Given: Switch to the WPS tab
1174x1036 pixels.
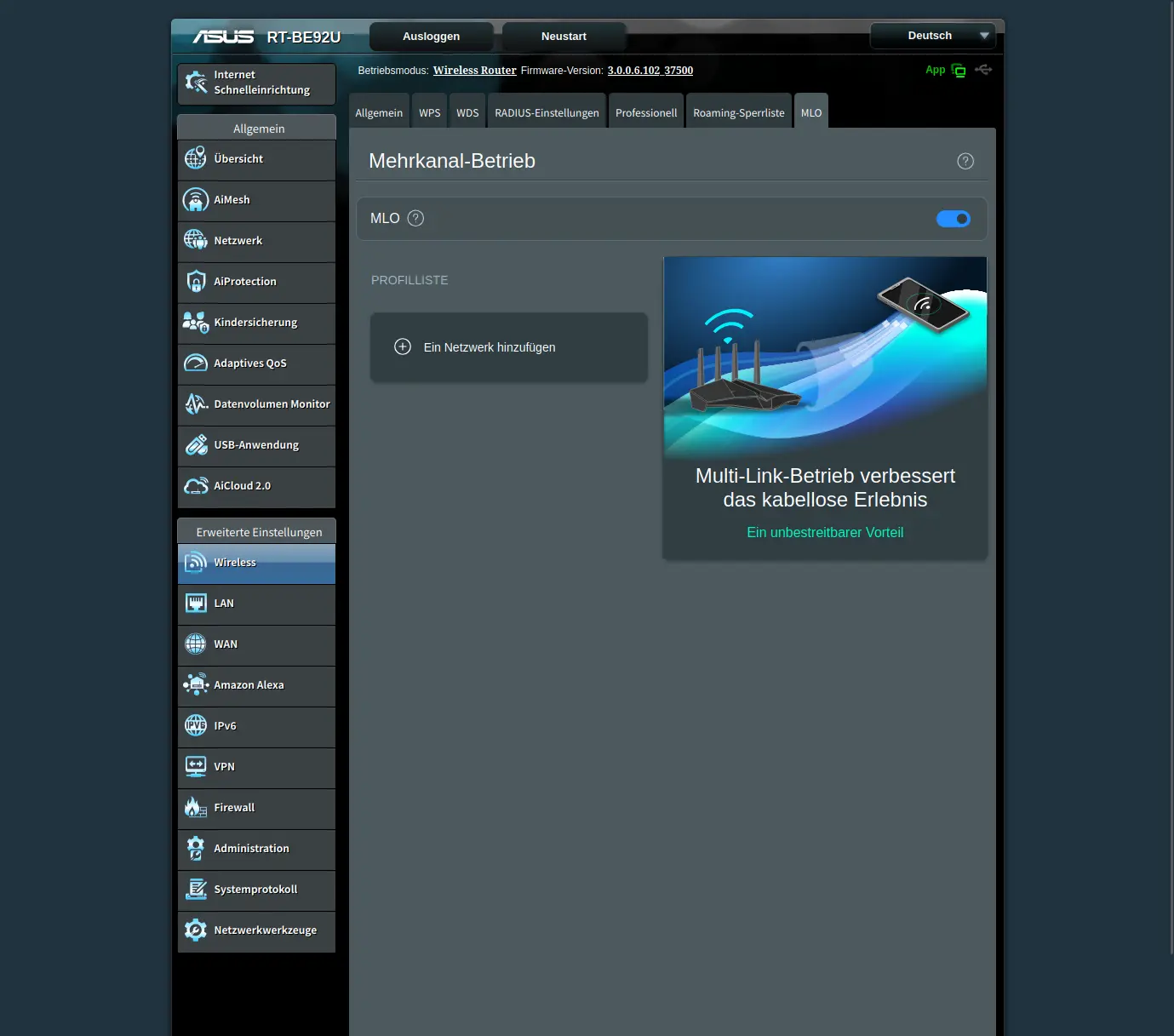Looking at the screenshot, I should coord(429,112).
